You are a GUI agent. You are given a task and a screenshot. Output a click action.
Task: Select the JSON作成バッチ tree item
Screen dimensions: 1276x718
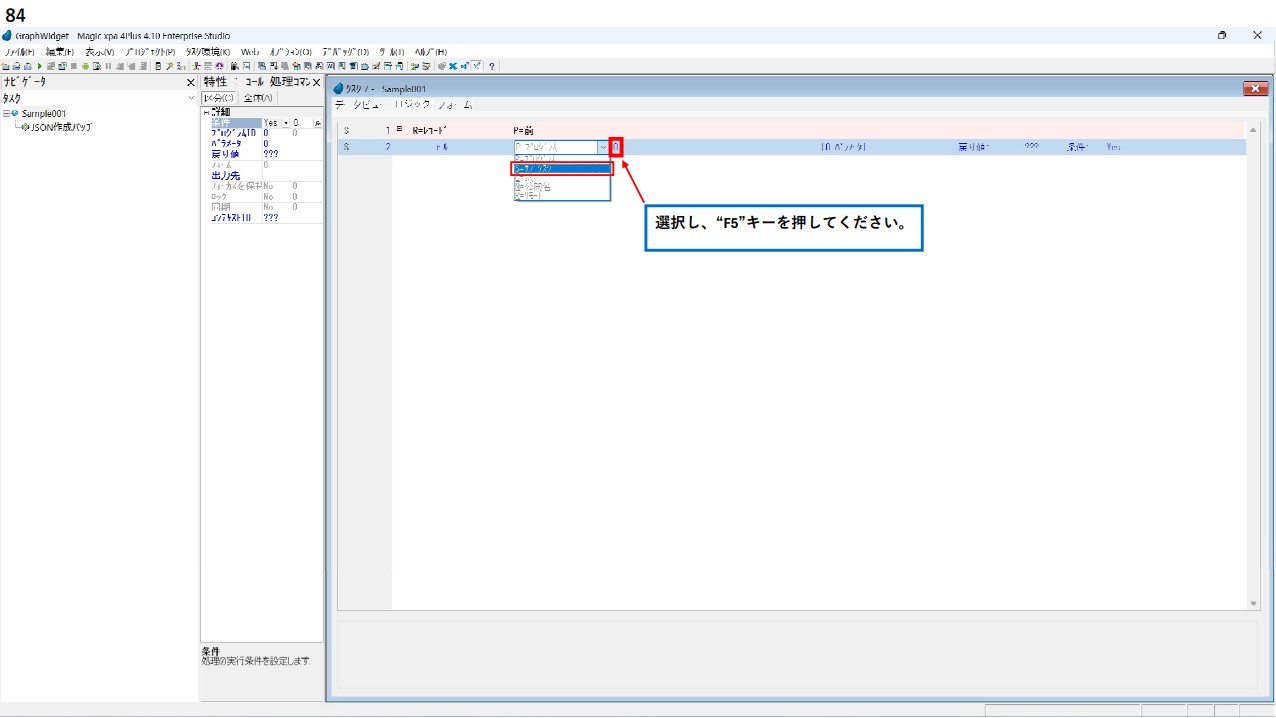pyautogui.click(x=62, y=127)
